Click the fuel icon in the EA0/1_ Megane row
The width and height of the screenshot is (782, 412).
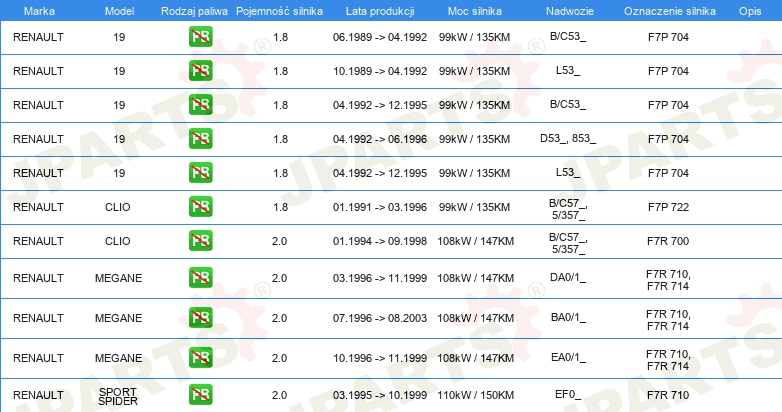pyautogui.click(x=200, y=358)
